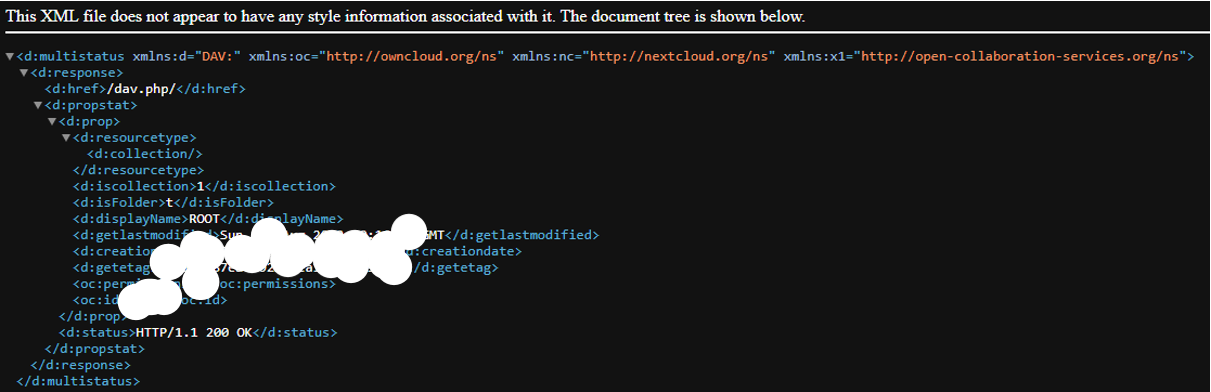Click the closing /d:response tag
Viewport: 1211px width, 392px height.
coord(81,364)
